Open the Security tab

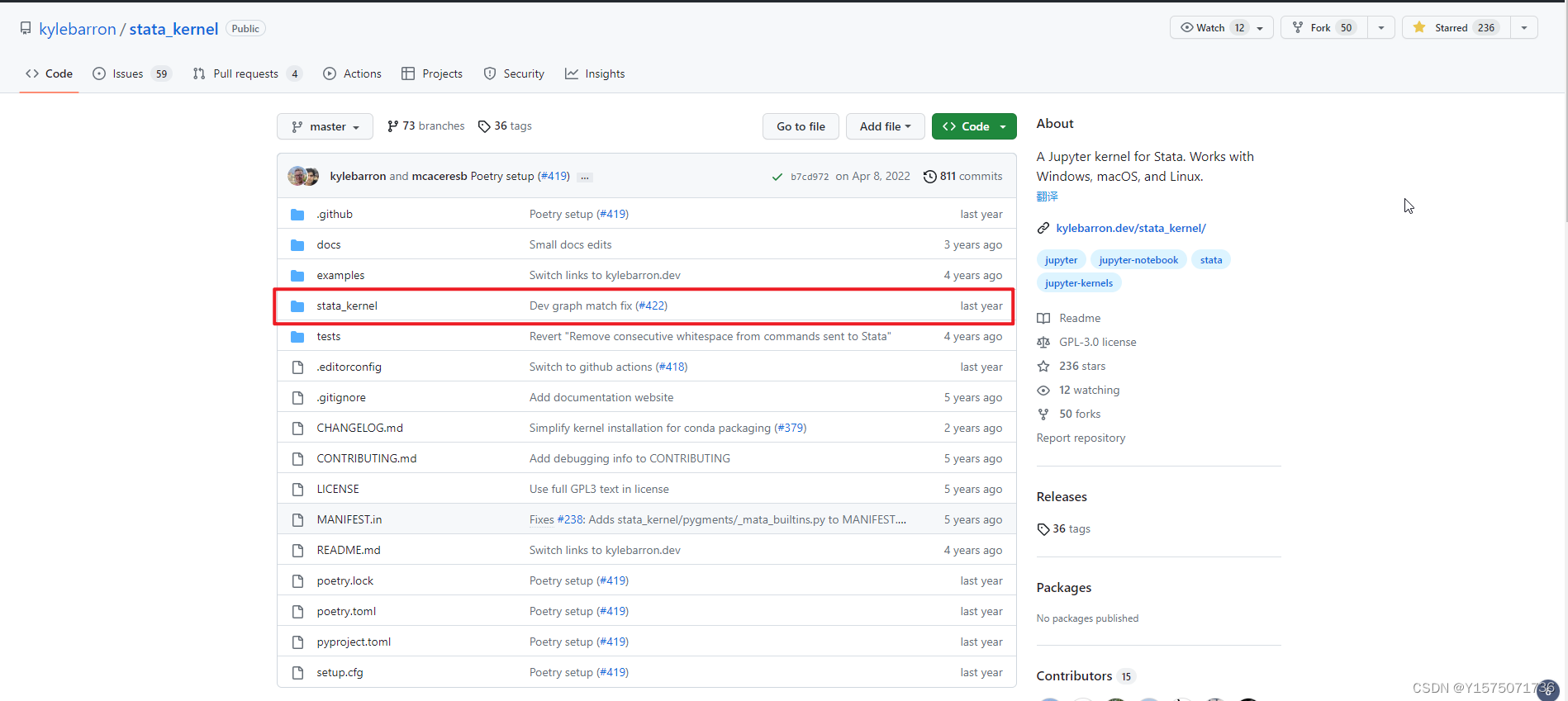[514, 74]
